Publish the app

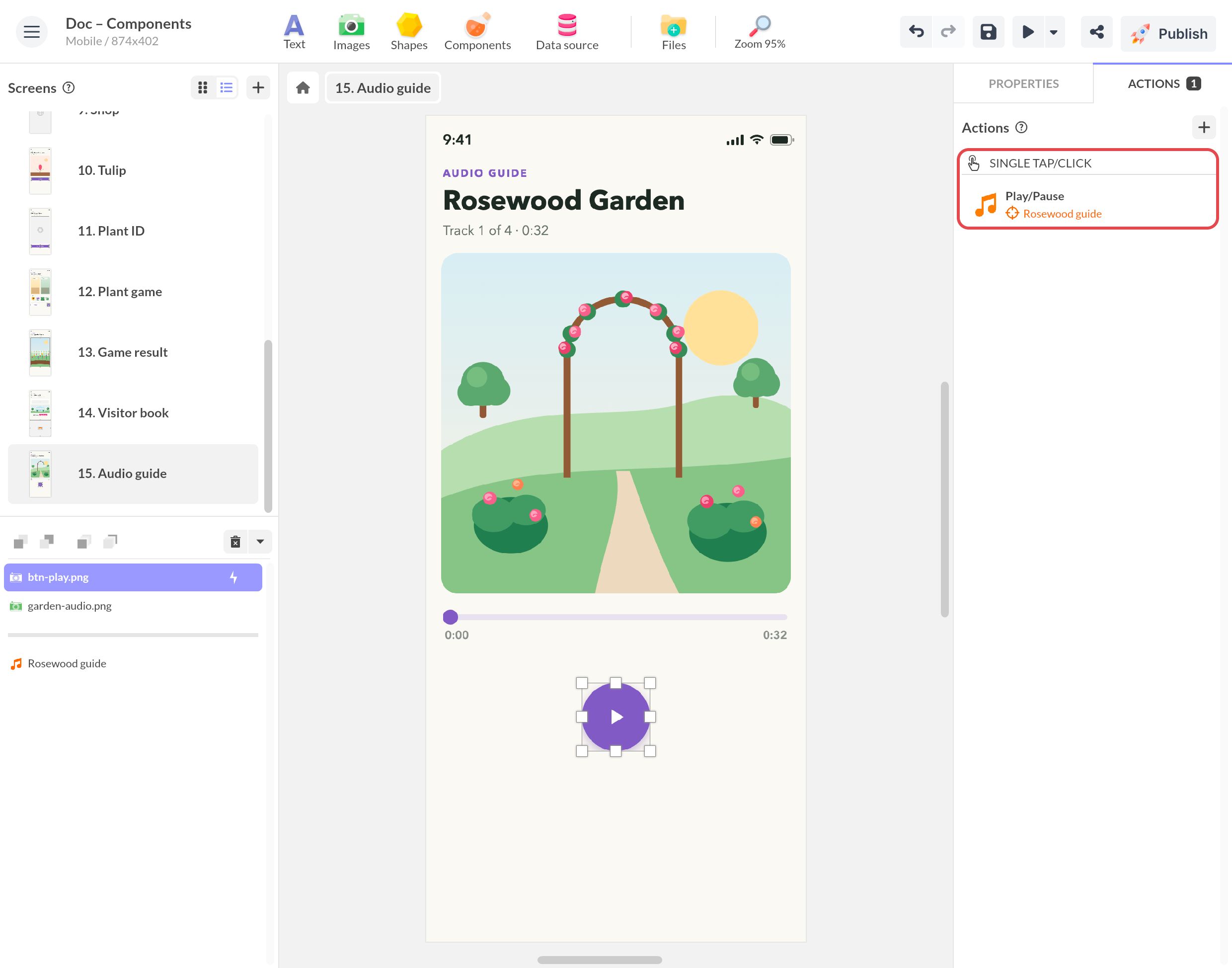click(x=1168, y=33)
